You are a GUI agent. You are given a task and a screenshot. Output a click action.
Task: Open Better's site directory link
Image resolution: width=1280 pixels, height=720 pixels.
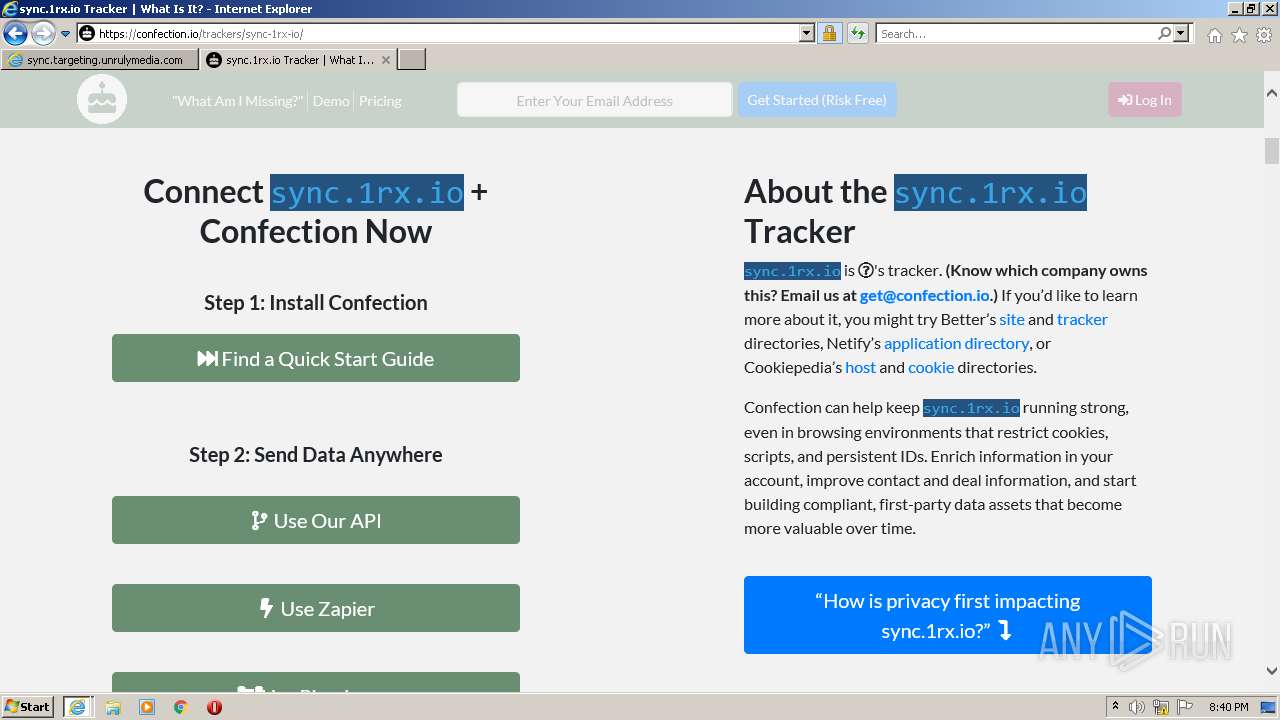(x=1012, y=319)
